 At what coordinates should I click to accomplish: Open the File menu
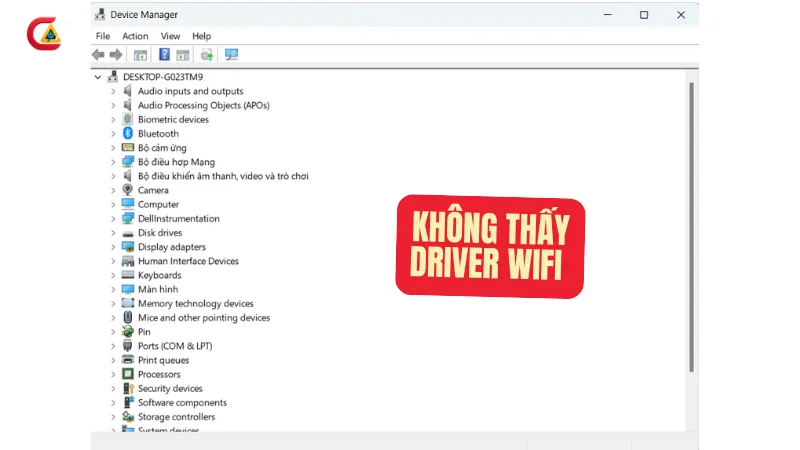[x=103, y=36]
